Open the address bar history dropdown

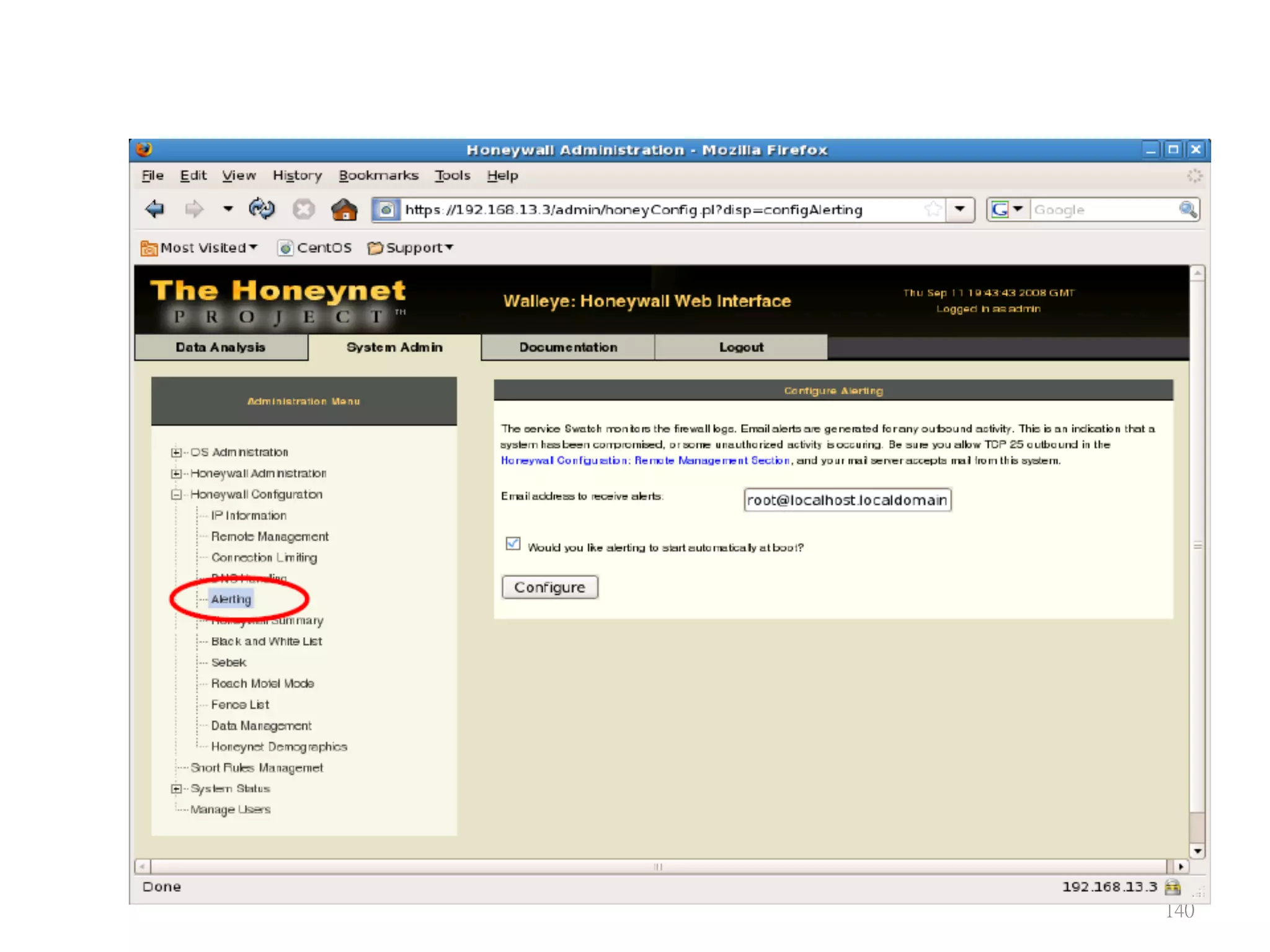(x=960, y=209)
